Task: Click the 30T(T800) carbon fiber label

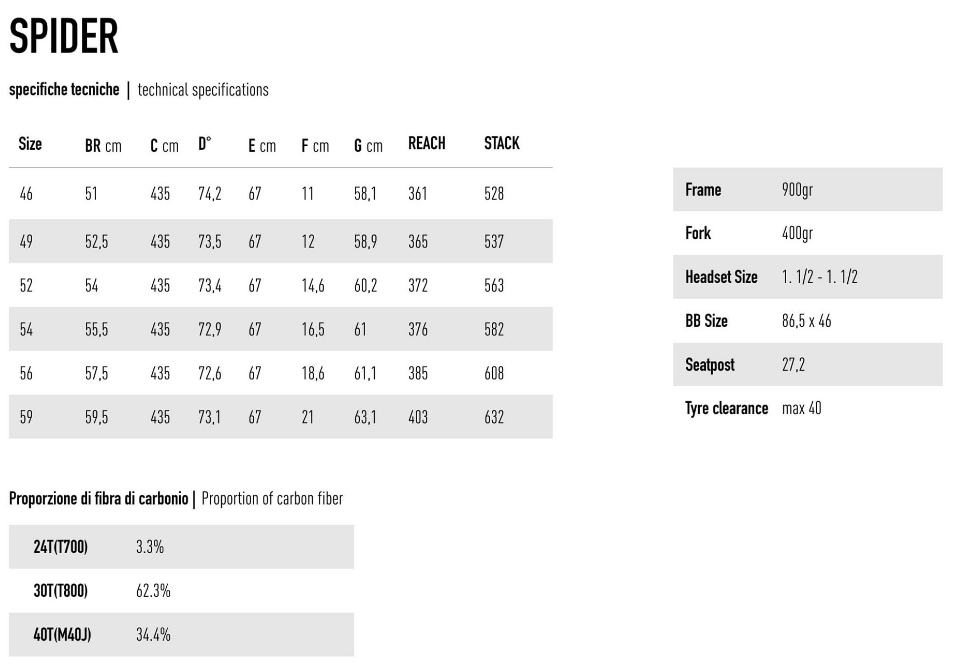Action: coord(61,591)
